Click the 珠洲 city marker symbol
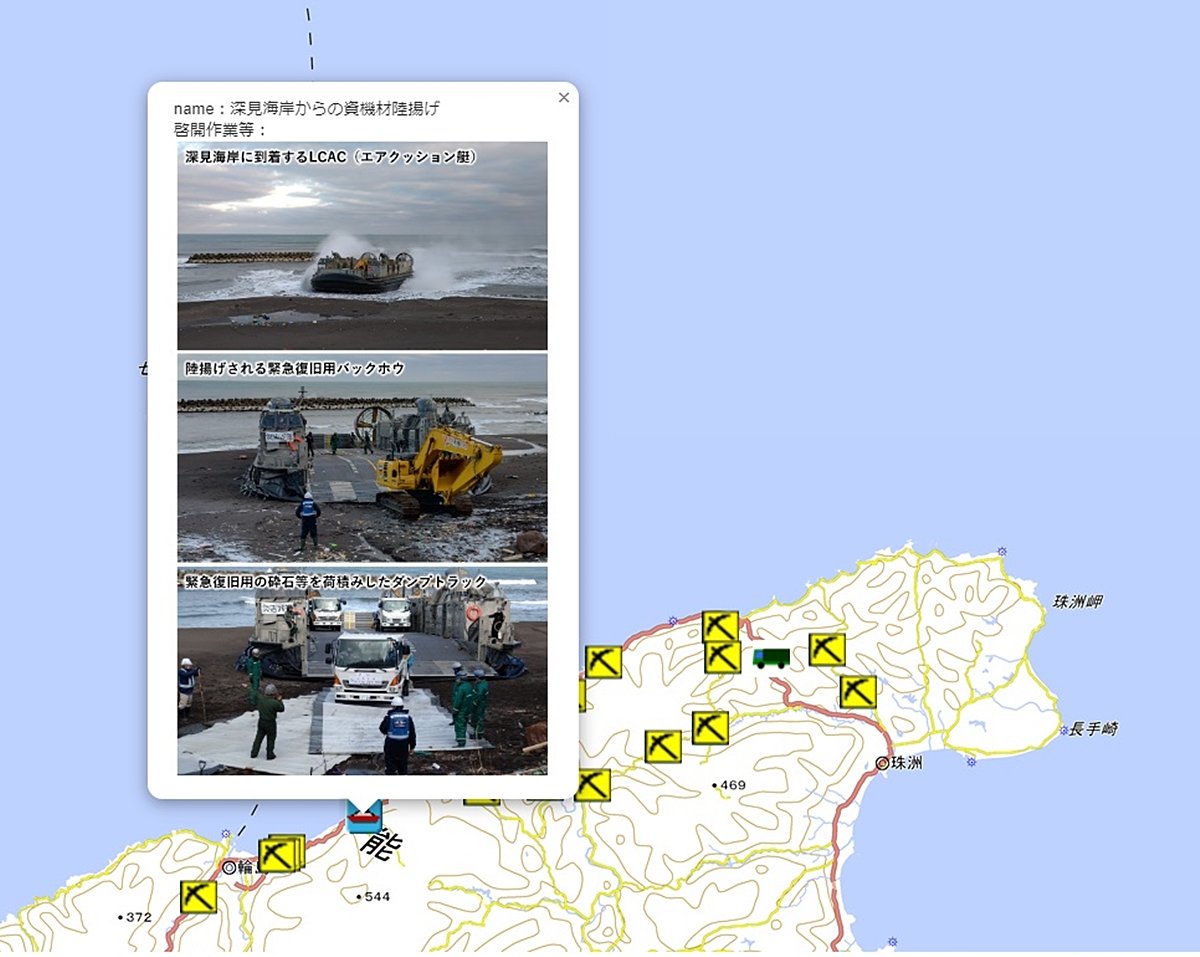The height and width of the screenshot is (957, 1200). coord(881,765)
